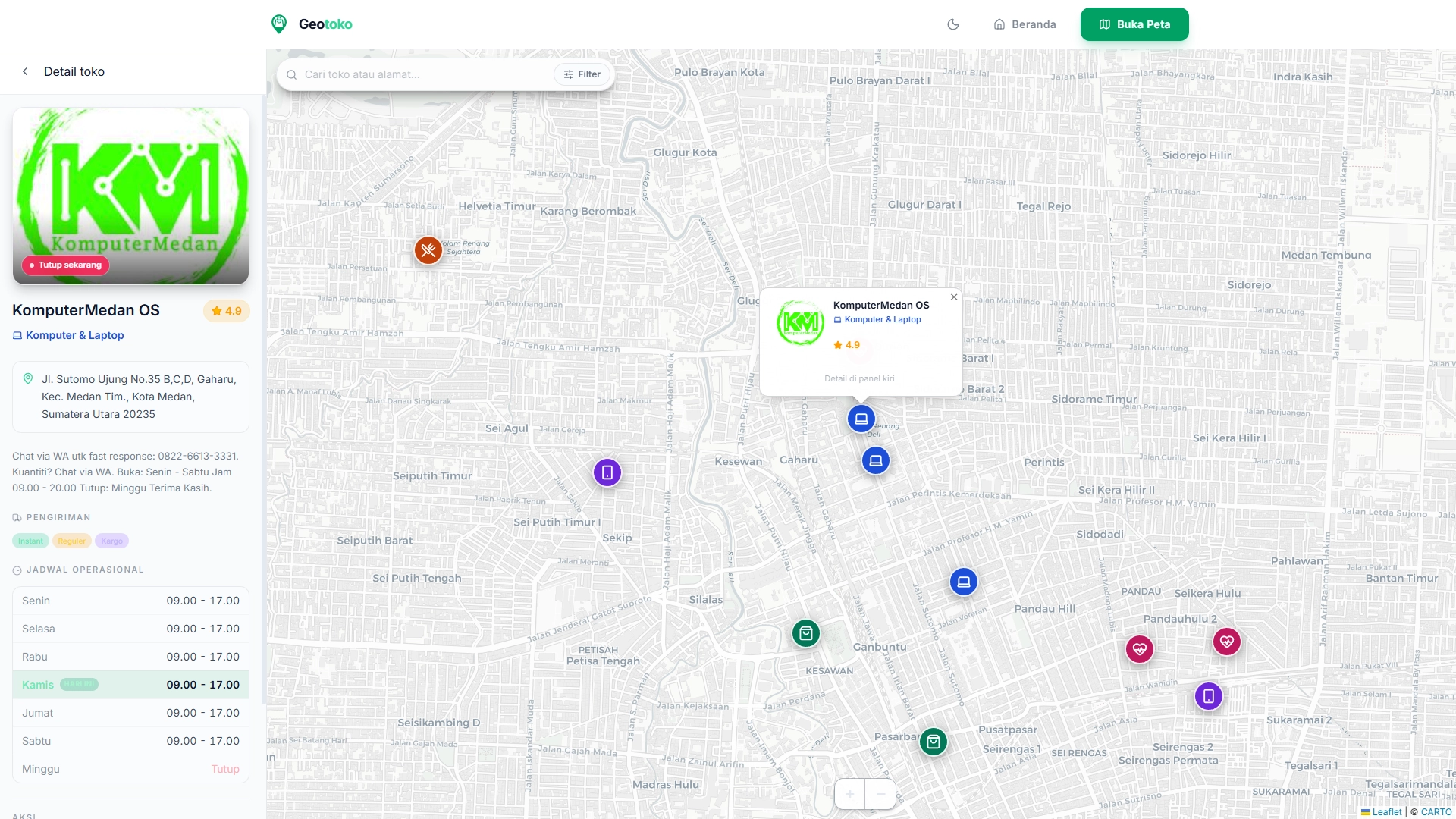Select the laptop marker next to the Gaharu label
The image size is (1456, 819).
(x=876, y=460)
